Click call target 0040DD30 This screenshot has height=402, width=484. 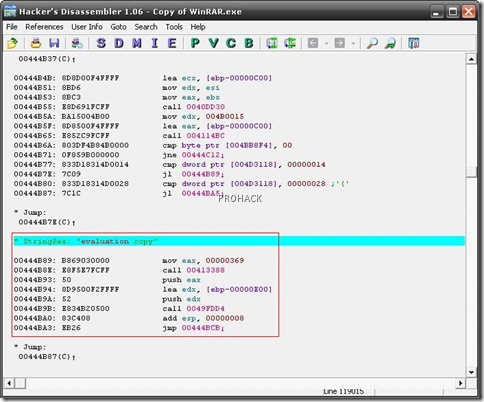205,107
